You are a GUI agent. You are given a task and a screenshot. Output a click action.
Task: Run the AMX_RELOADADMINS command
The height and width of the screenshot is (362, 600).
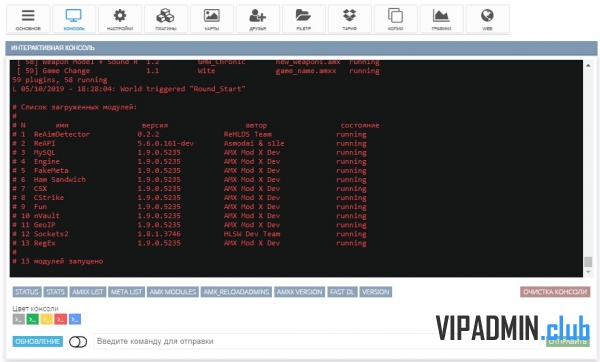(x=236, y=292)
